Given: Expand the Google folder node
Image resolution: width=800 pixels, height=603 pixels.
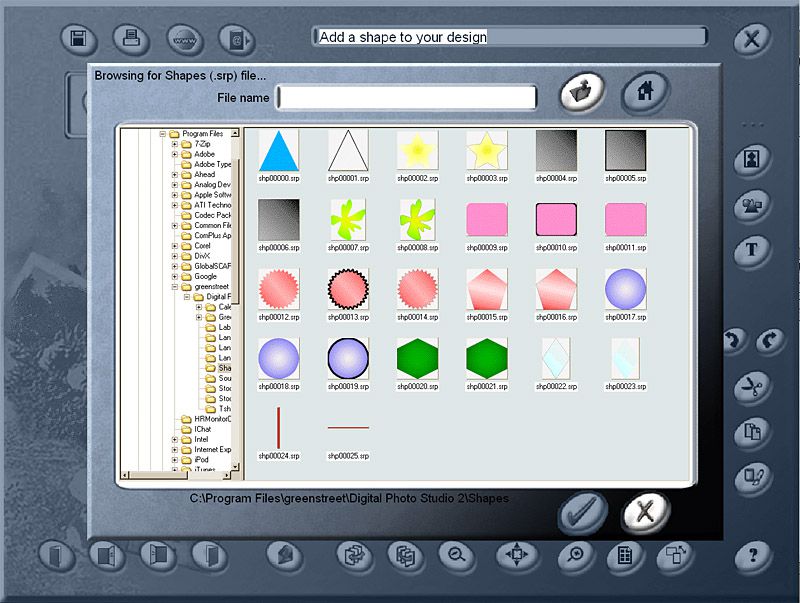Looking at the screenshot, I should pyautogui.click(x=174, y=276).
